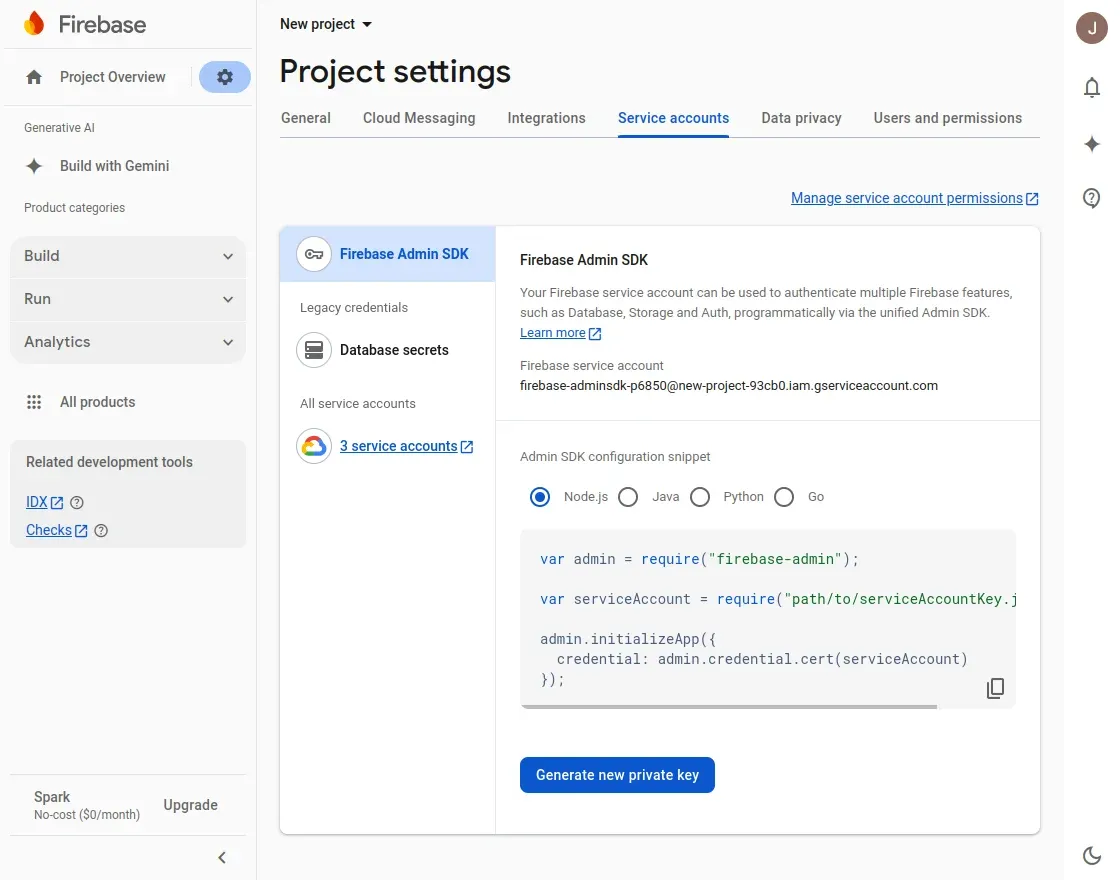Copy the Admin SDK code snippet
Image resolution: width=1120 pixels, height=880 pixels.
(995, 688)
